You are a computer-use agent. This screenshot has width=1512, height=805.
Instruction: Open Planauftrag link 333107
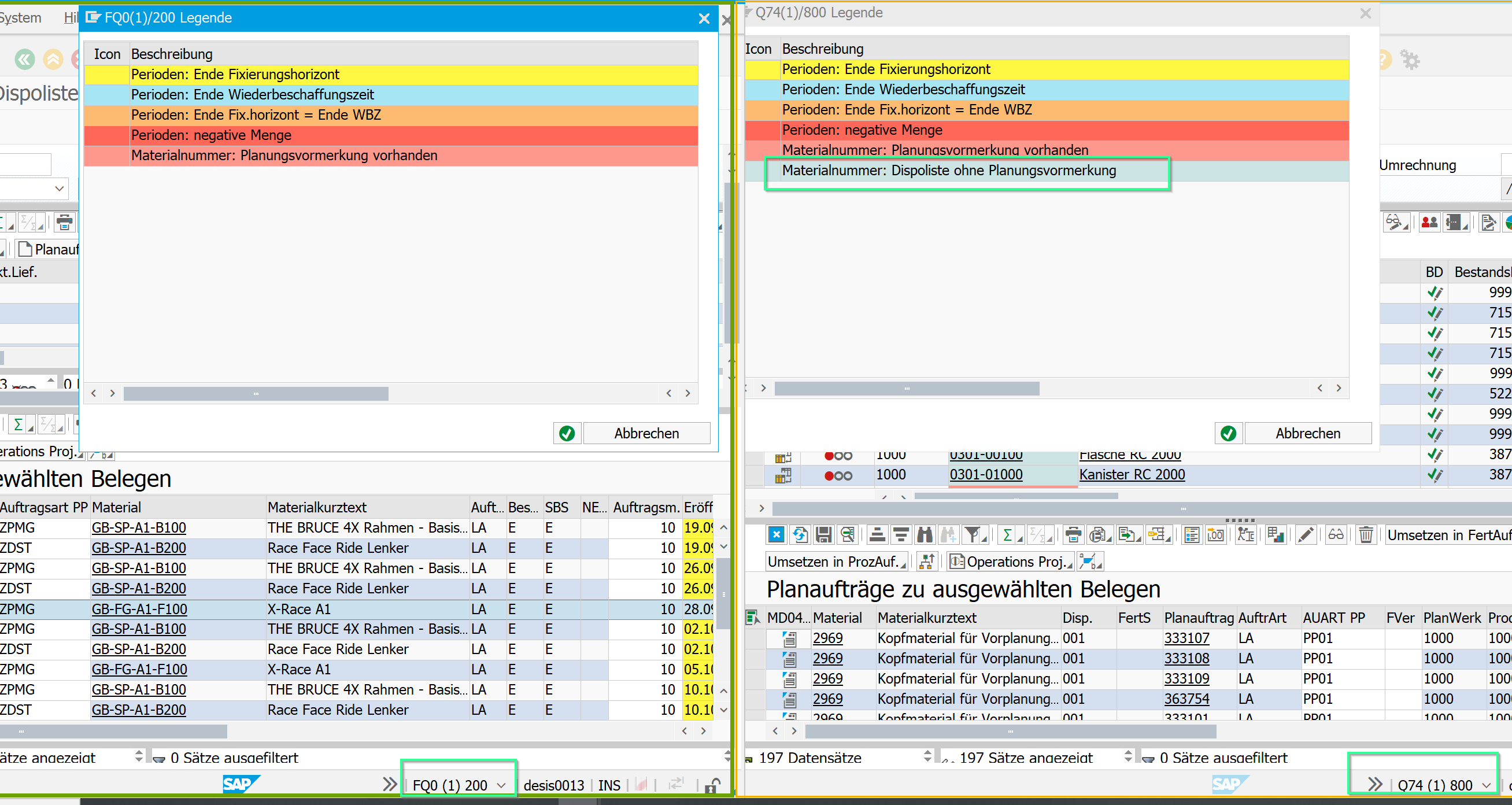[1186, 638]
